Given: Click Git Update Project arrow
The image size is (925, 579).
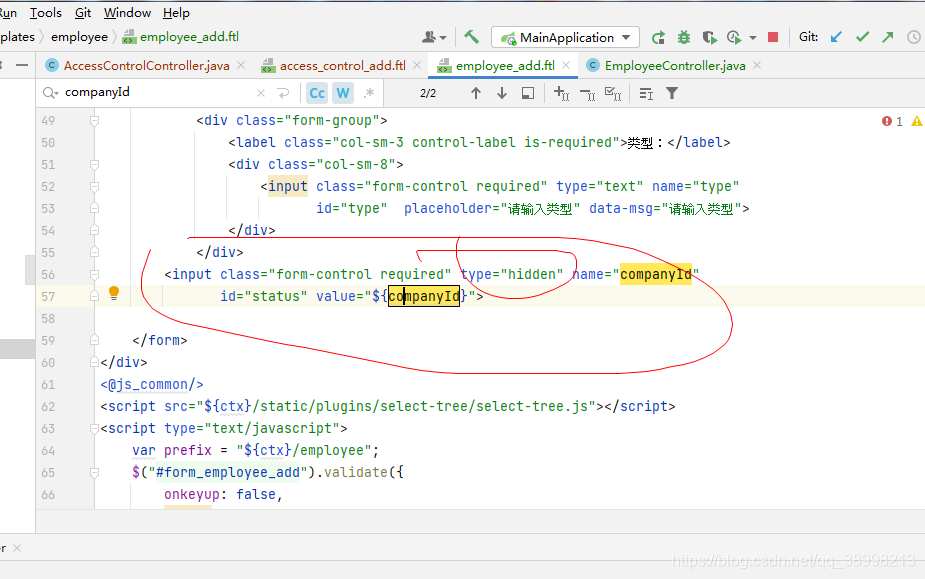Looking at the screenshot, I should pyautogui.click(x=836, y=37).
